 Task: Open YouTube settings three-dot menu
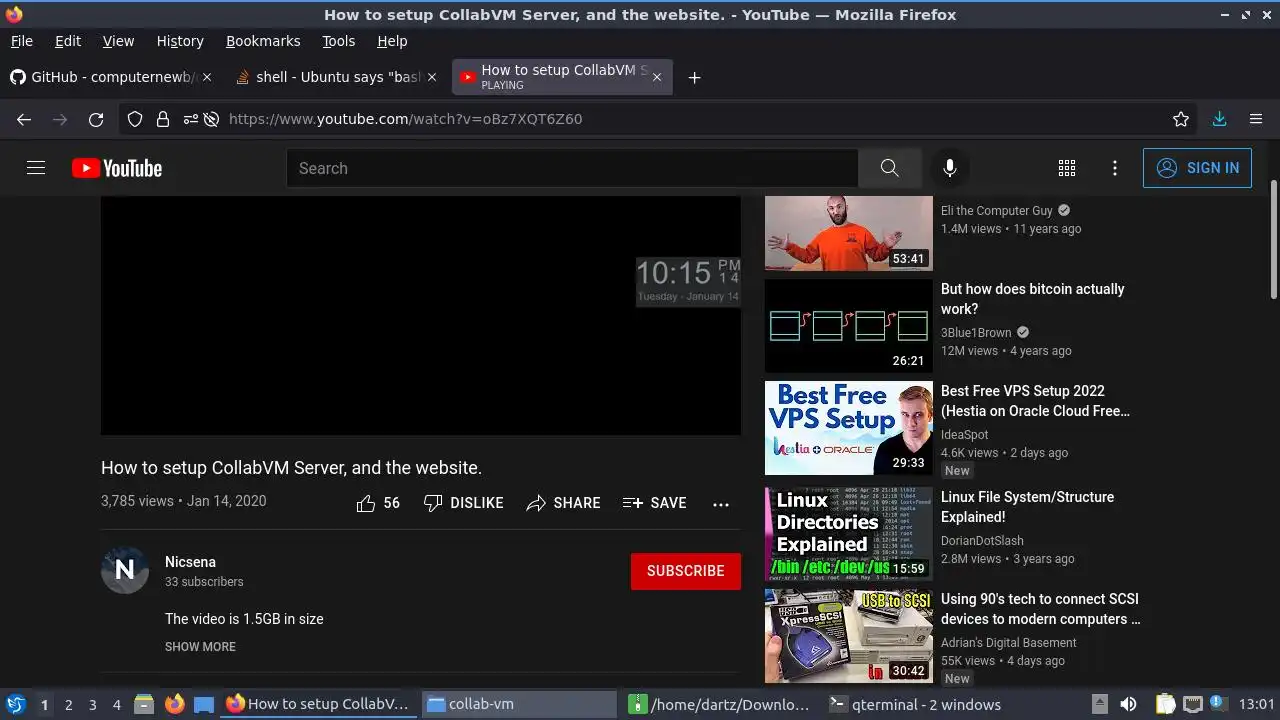click(x=1115, y=168)
